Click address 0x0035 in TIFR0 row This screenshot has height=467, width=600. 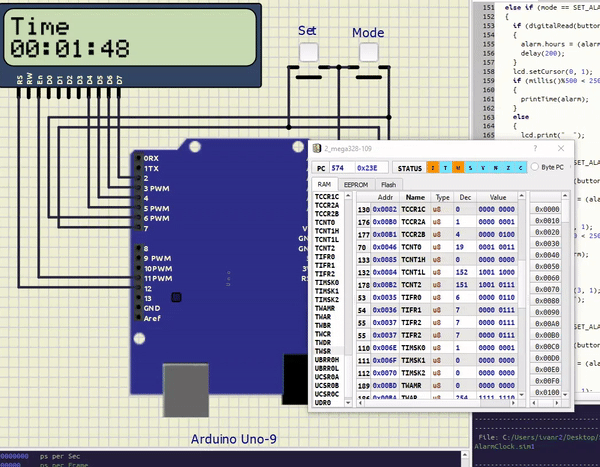(385, 297)
